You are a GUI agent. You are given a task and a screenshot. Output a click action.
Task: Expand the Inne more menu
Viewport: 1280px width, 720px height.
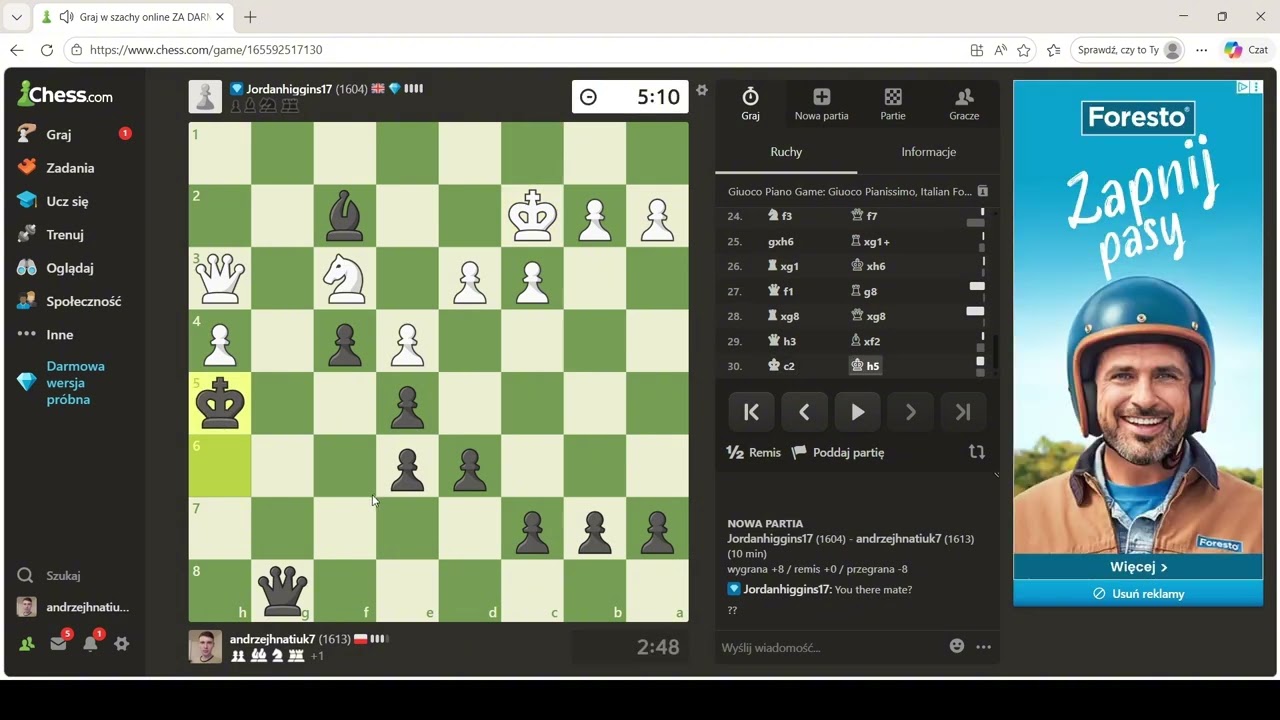click(59, 335)
